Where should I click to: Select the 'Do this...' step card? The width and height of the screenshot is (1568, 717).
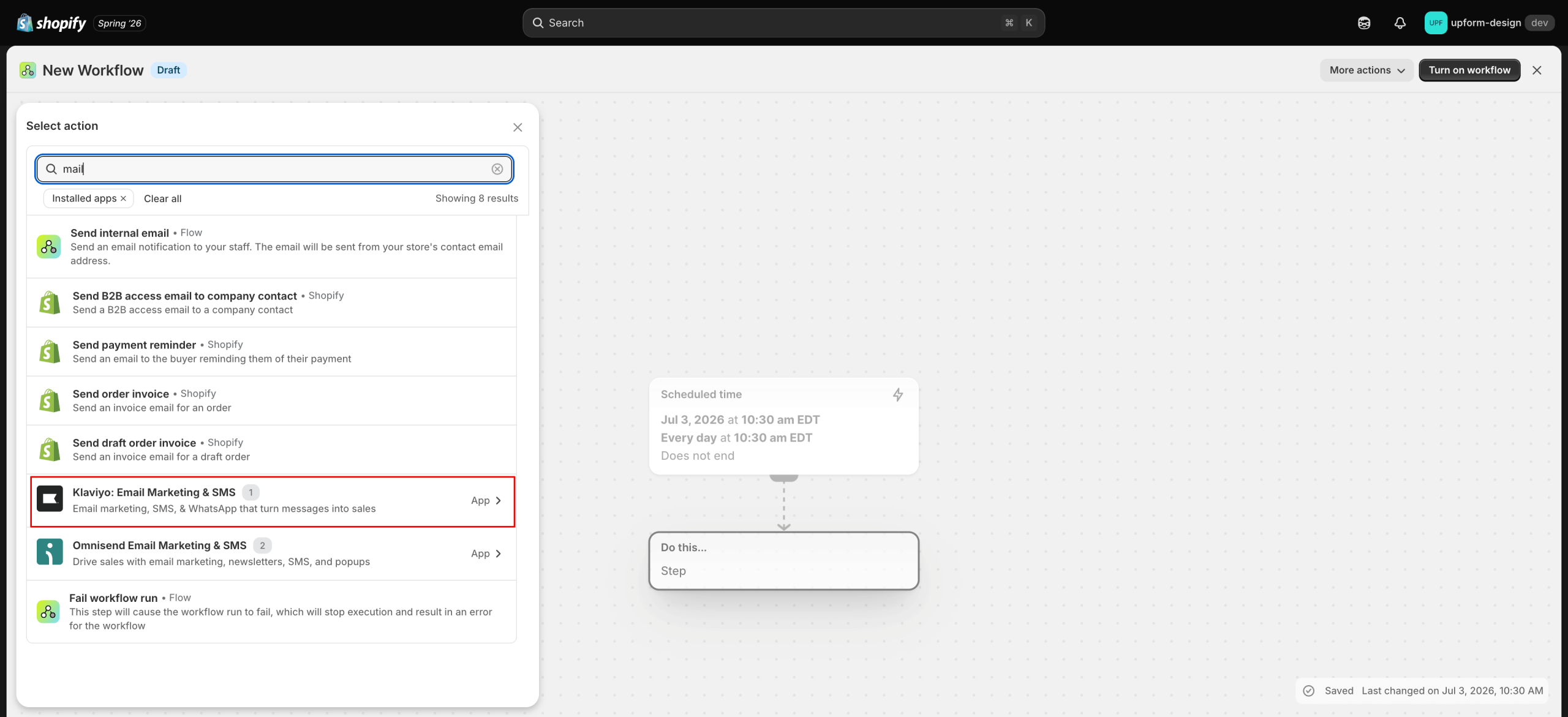pyautogui.click(x=783, y=561)
